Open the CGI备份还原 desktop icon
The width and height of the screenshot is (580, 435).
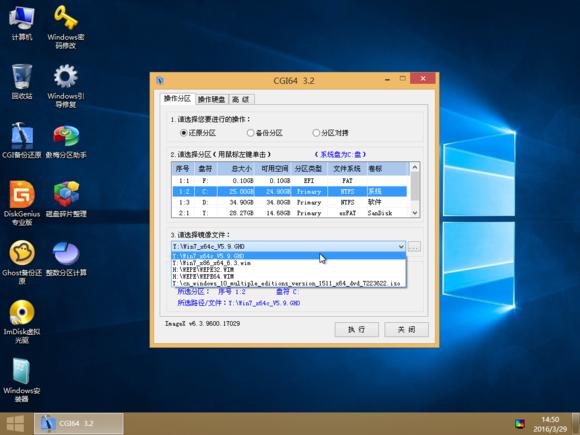tap(22, 141)
